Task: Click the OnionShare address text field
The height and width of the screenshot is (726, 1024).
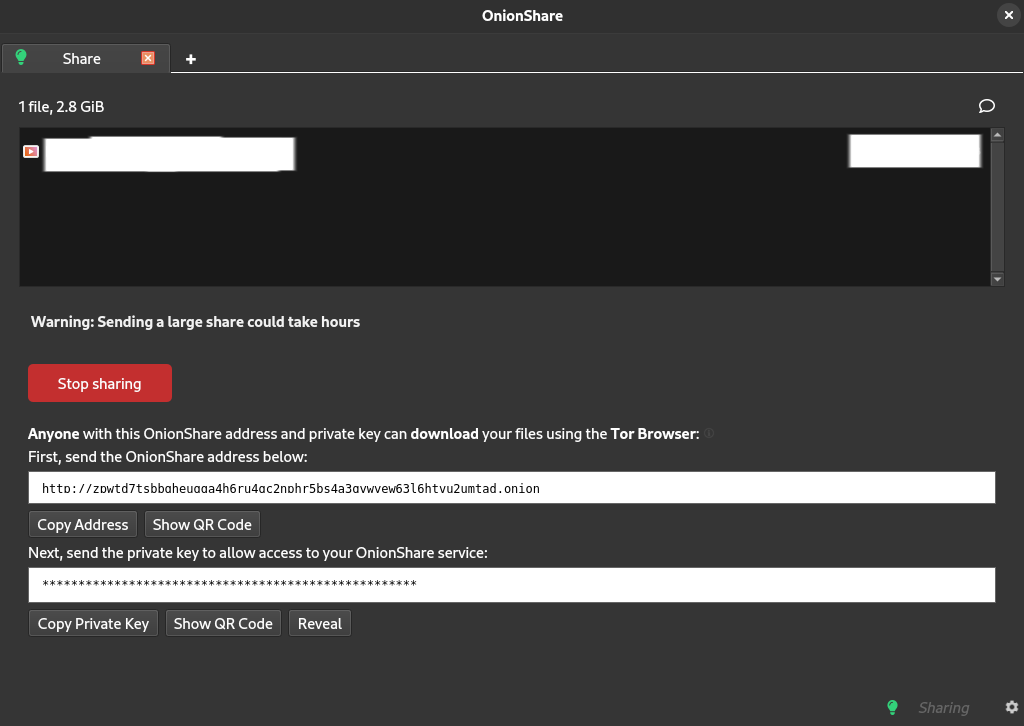Action: tap(512, 488)
